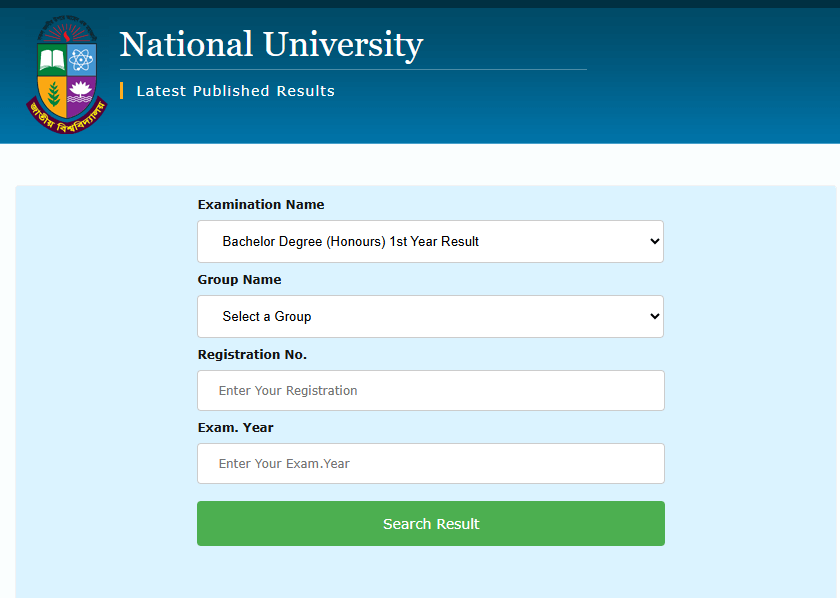Viewport: 840px width, 598px height.
Task: Focus the Enter Your Registration field
Action: pyautogui.click(x=431, y=391)
